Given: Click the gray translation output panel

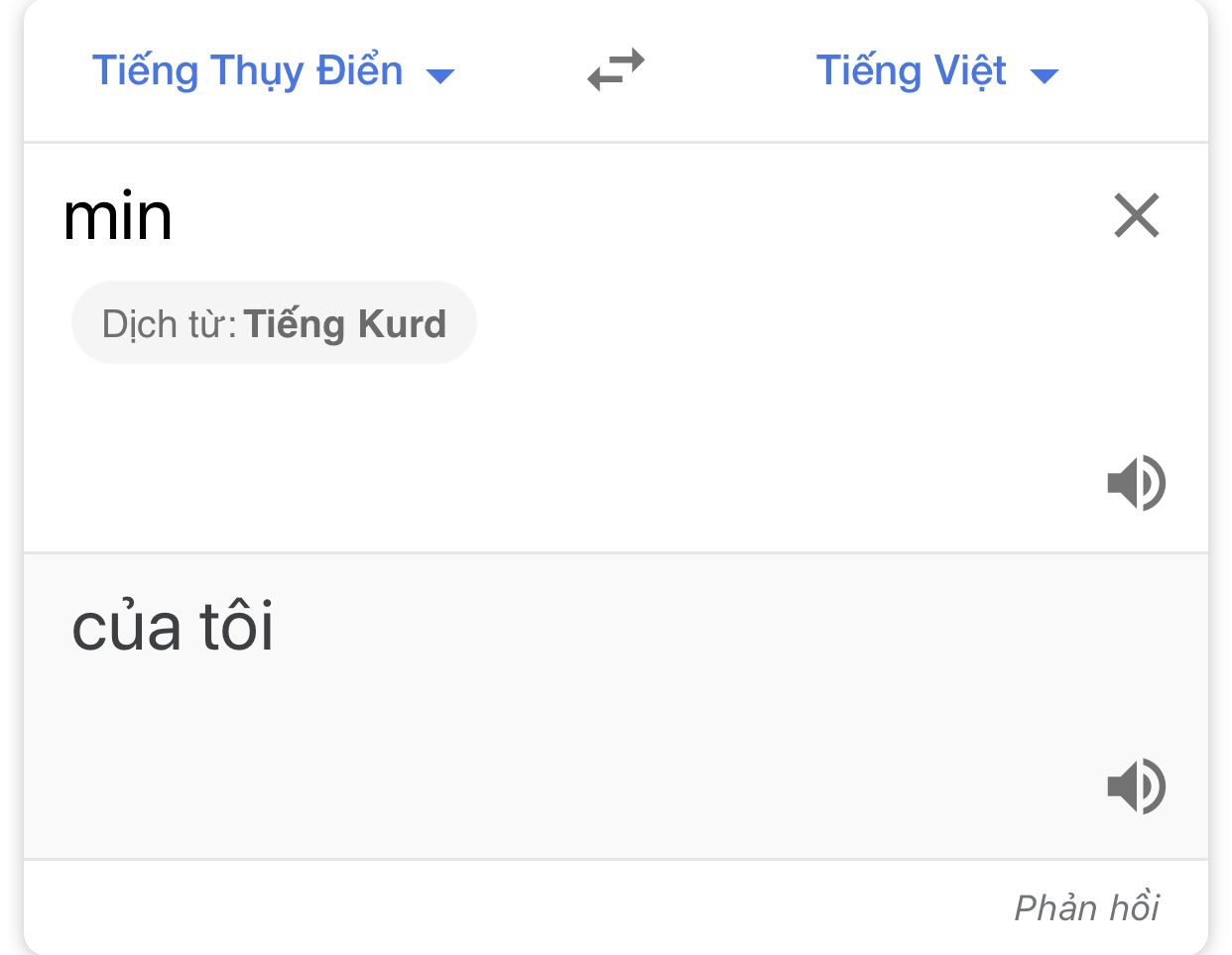Looking at the screenshot, I should 615,706.
